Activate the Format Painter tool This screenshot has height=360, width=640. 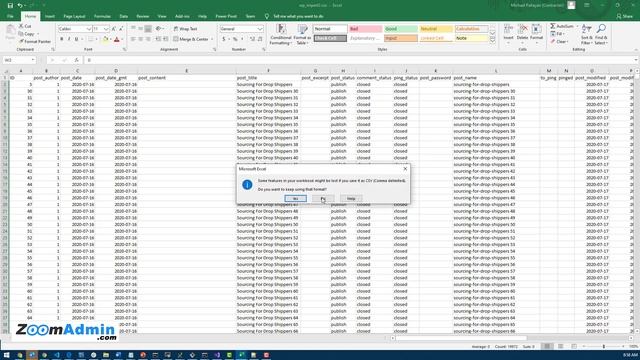point(35,42)
